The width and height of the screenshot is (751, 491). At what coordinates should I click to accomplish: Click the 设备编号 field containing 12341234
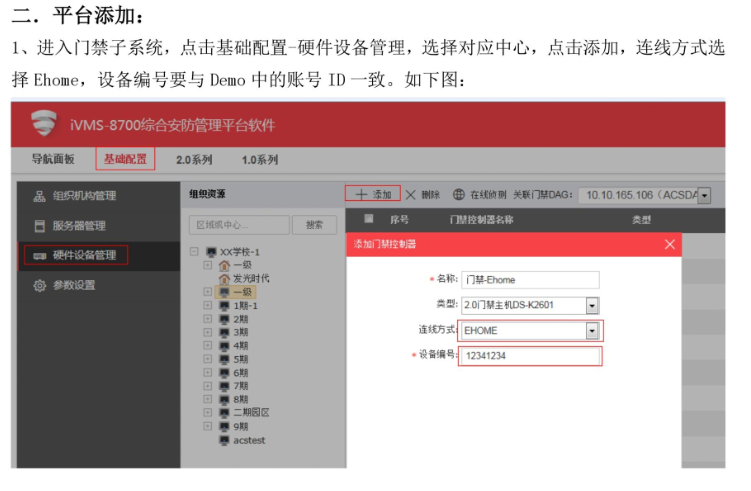[x=530, y=356]
